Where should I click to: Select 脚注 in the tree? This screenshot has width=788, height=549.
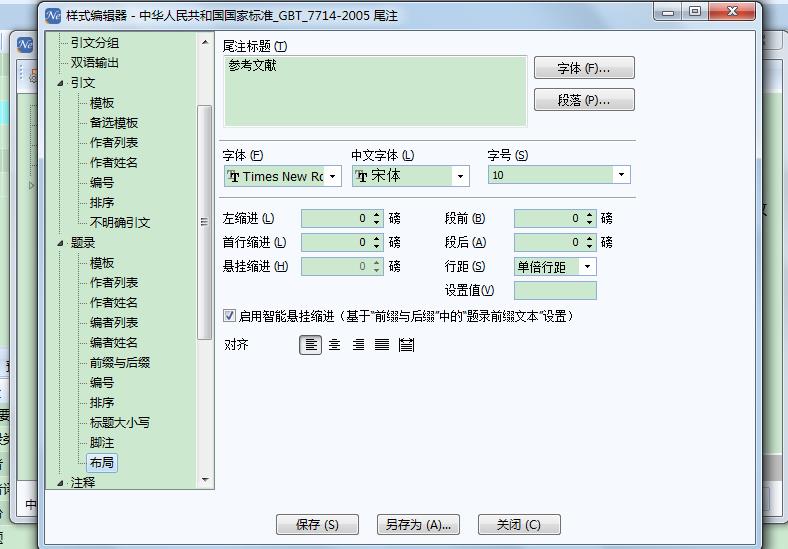[x=102, y=443]
